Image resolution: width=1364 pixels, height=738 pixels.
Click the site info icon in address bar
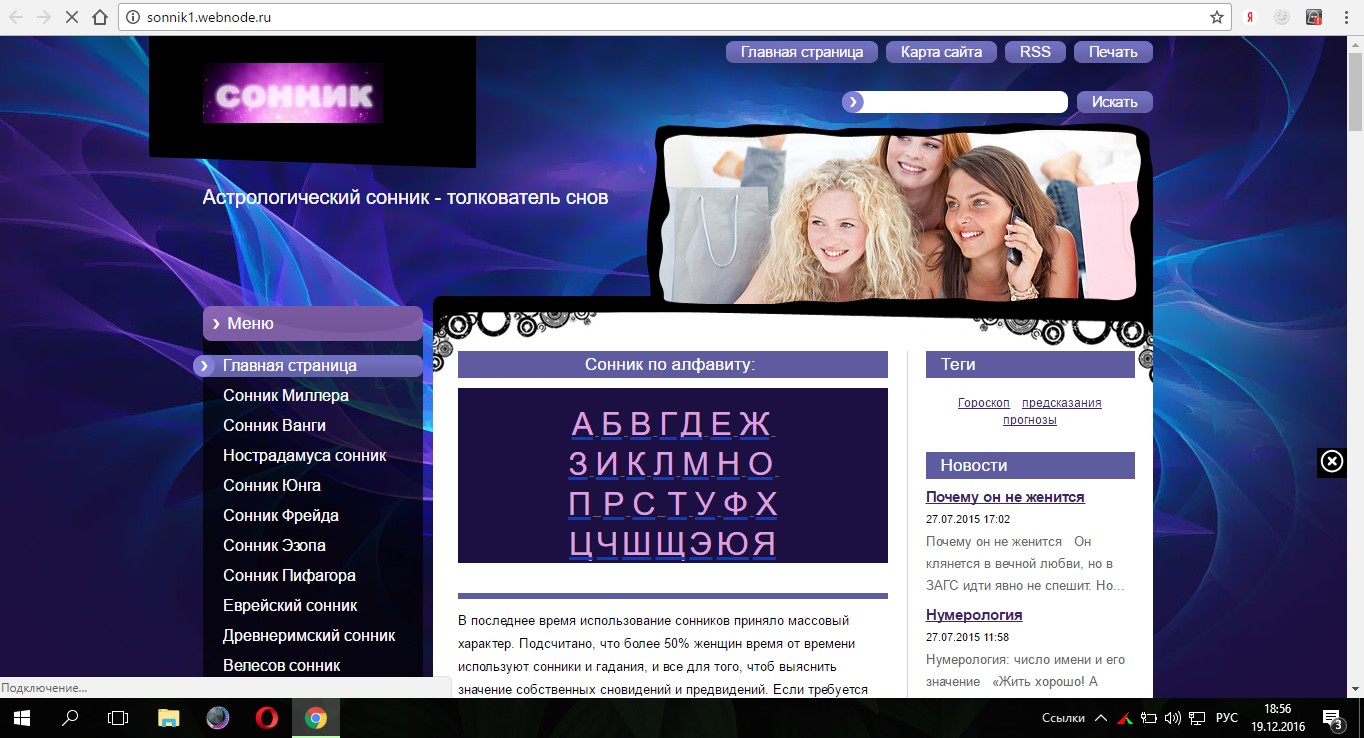click(x=133, y=17)
